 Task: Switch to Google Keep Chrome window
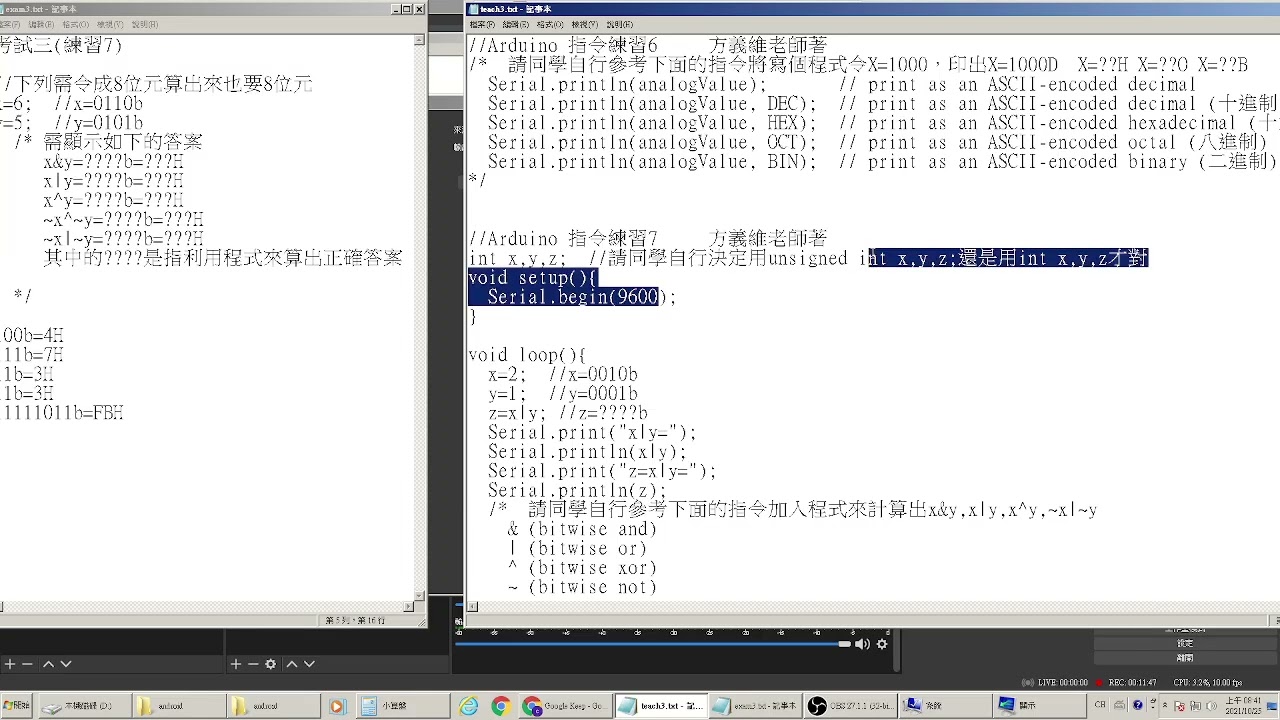coord(565,706)
